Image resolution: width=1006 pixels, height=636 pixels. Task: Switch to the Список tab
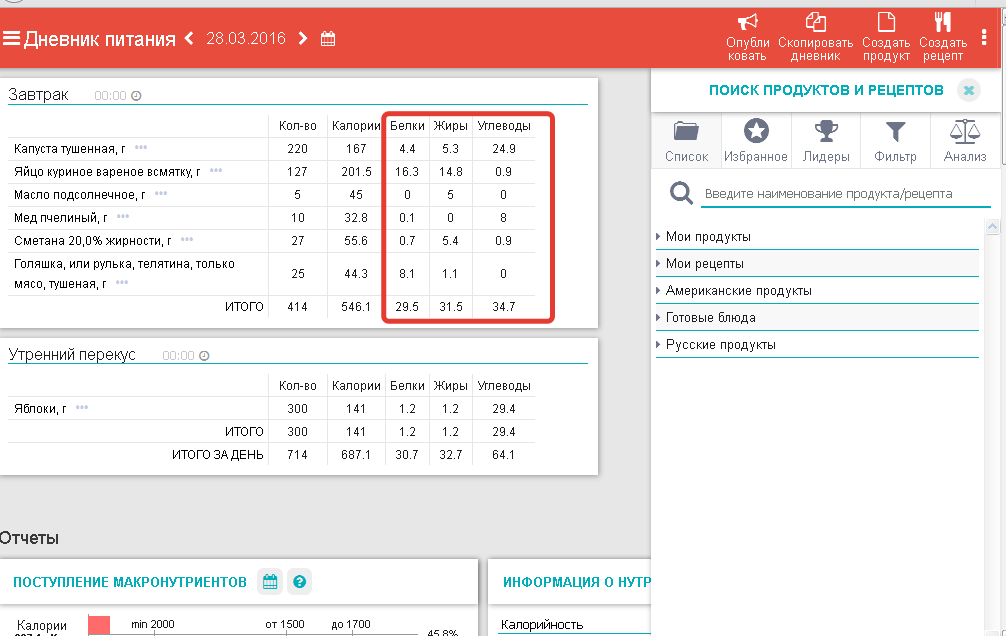(686, 140)
